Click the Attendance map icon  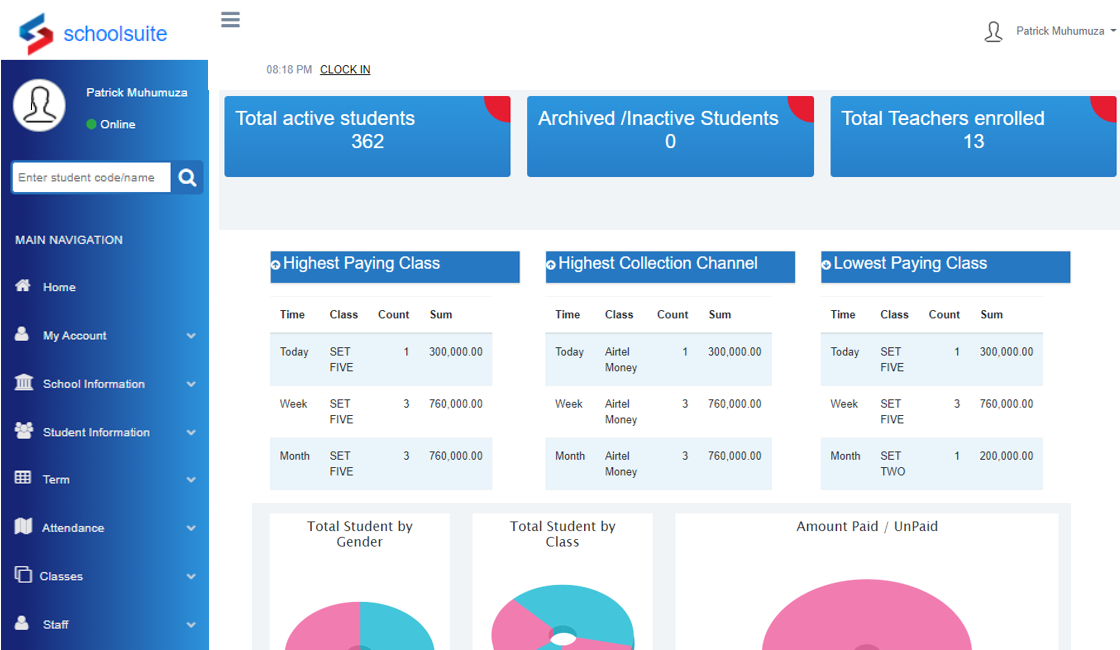point(23,527)
